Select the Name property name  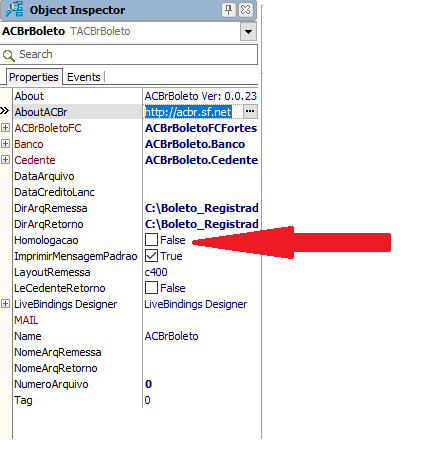28,336
